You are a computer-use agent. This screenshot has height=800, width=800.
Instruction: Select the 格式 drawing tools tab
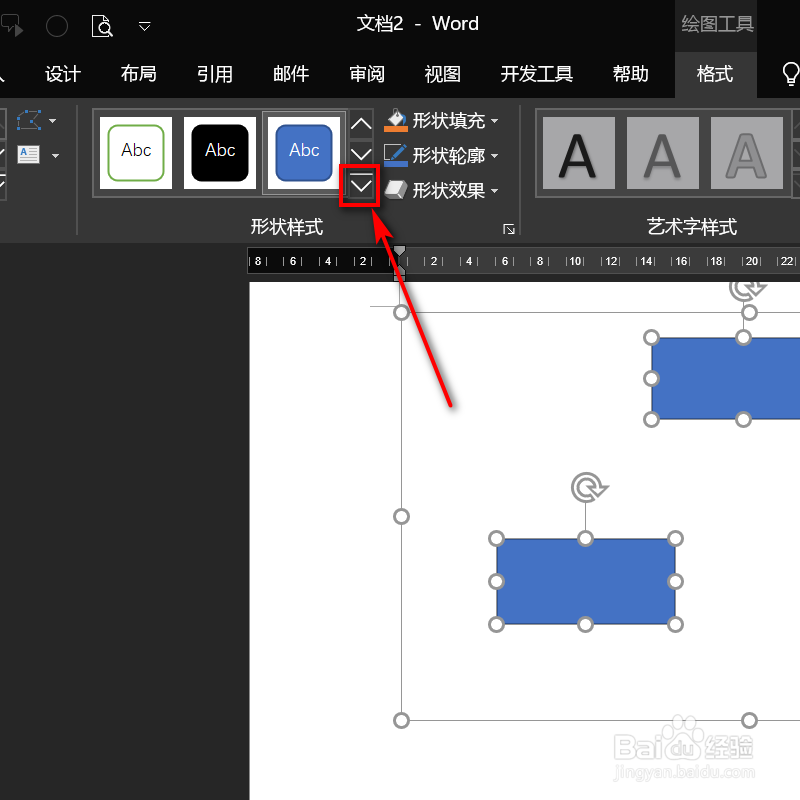[x=715, y=74]
